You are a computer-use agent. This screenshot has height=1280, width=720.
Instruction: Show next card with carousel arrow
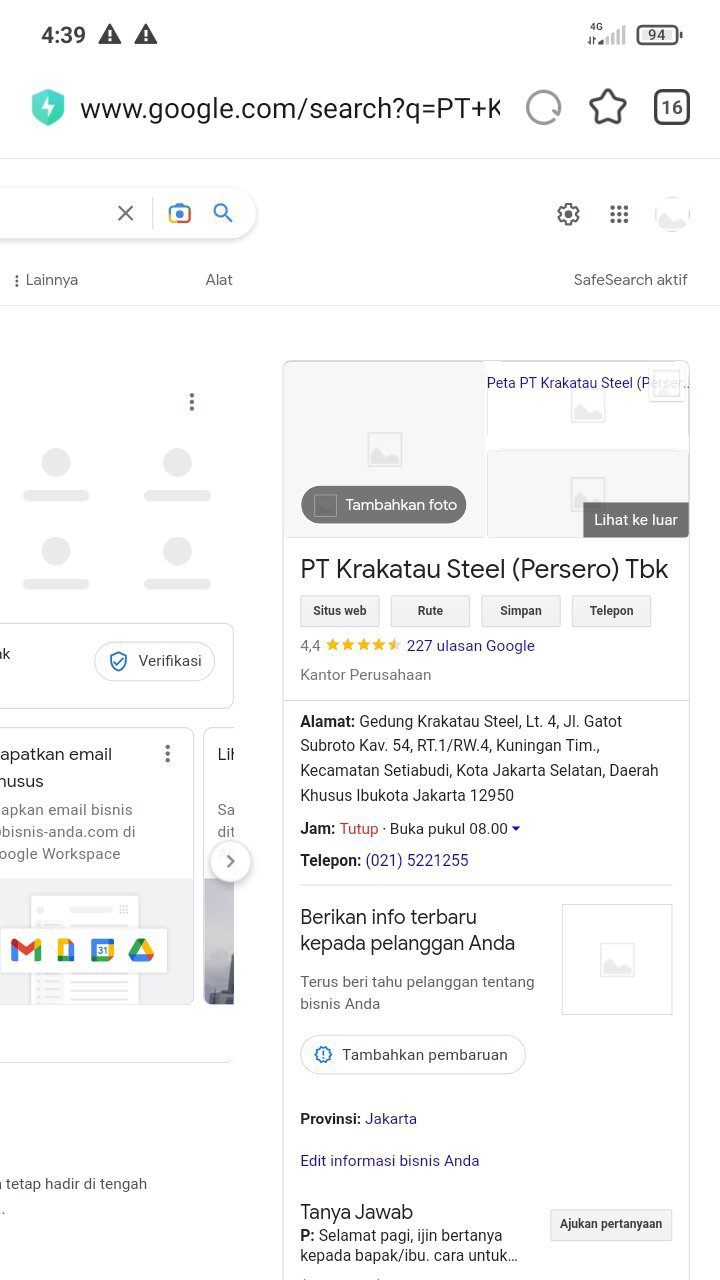(x=230, y=861)
